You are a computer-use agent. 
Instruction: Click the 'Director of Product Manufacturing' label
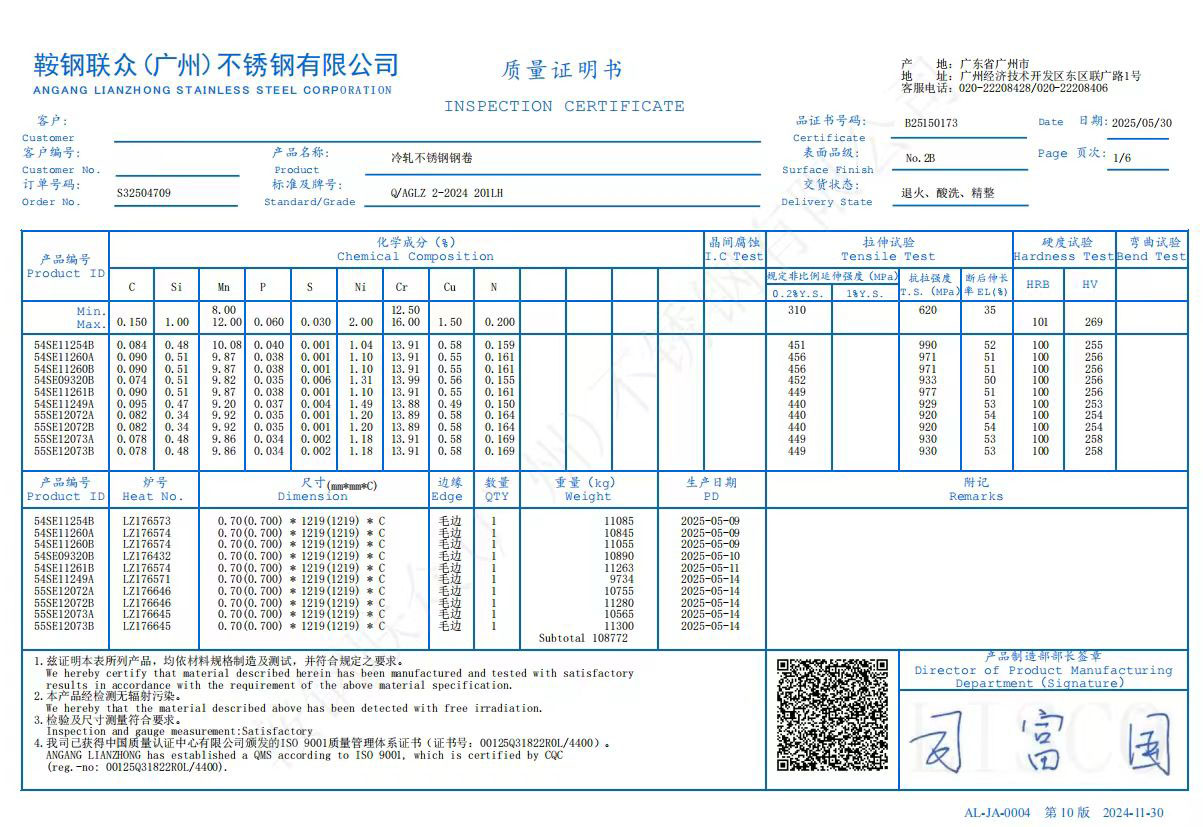click(1043, 671)
